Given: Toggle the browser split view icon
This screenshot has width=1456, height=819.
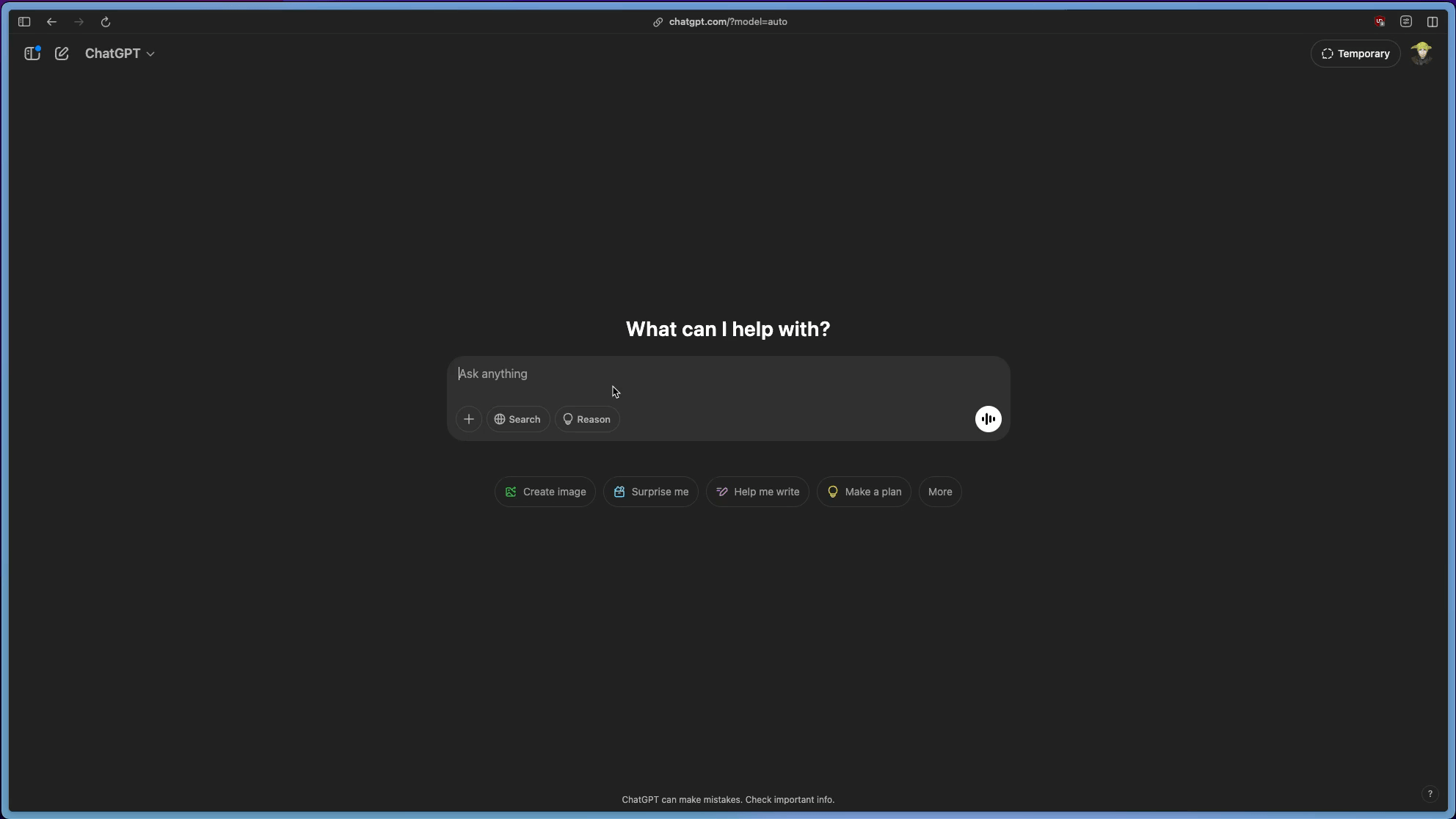Looking at the screenshot, I should click(x=1433, y=22).
